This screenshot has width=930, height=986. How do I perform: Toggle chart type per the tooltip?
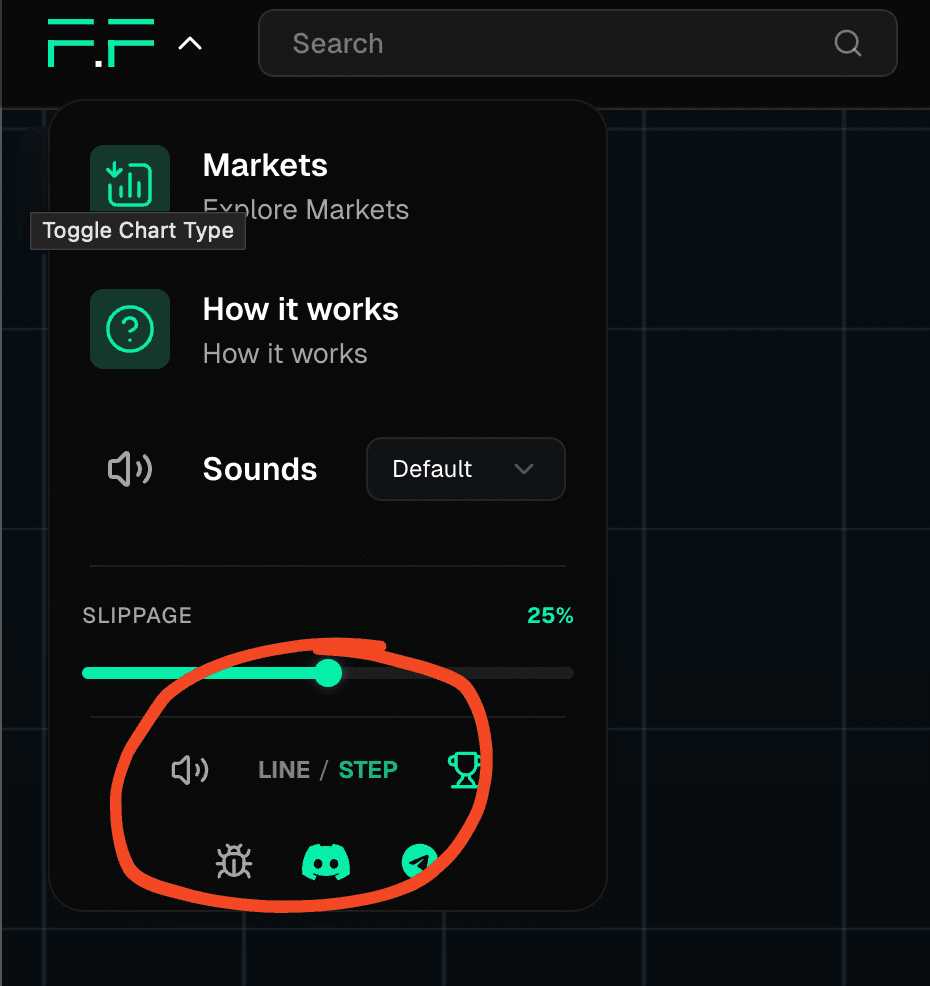pyautogui.click(x=328, y=770)
